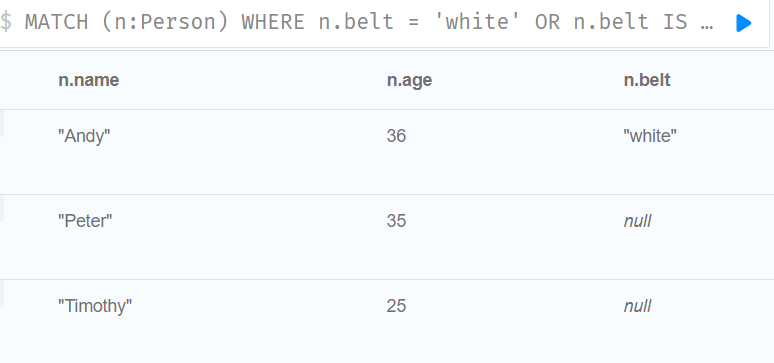774x363 pixels.
Task: Run the Cypher query with play button
Action: point(743,23)
